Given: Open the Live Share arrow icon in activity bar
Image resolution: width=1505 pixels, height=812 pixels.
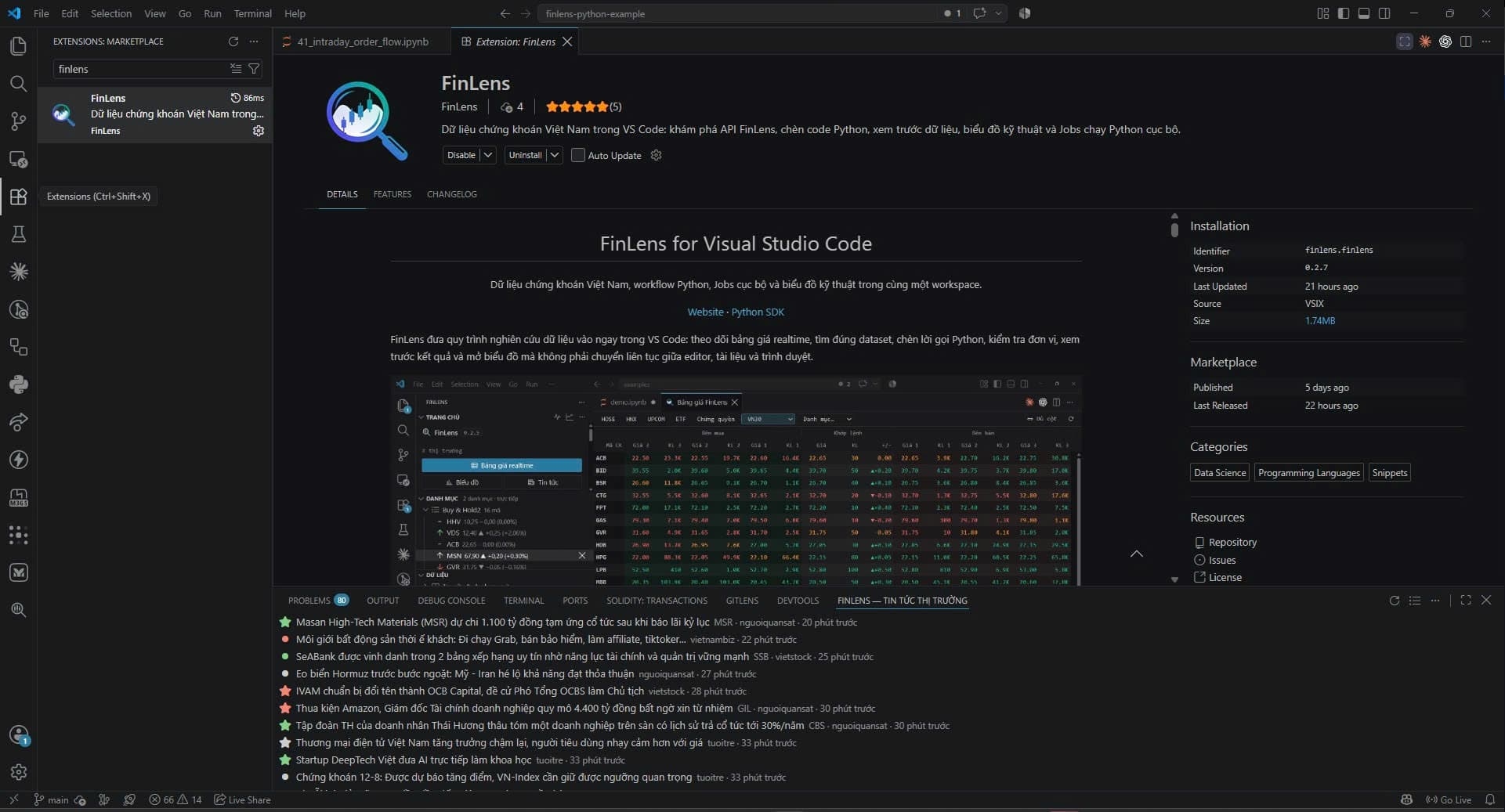Looking at the screenshot, I should [x=18, y=422].
